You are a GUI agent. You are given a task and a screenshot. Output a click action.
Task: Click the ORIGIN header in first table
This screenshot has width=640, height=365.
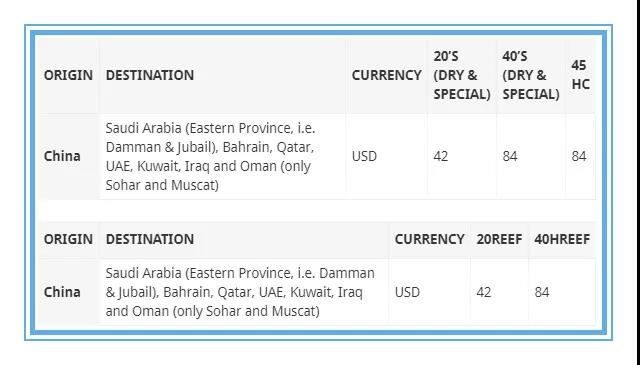(x=68, y=75)
